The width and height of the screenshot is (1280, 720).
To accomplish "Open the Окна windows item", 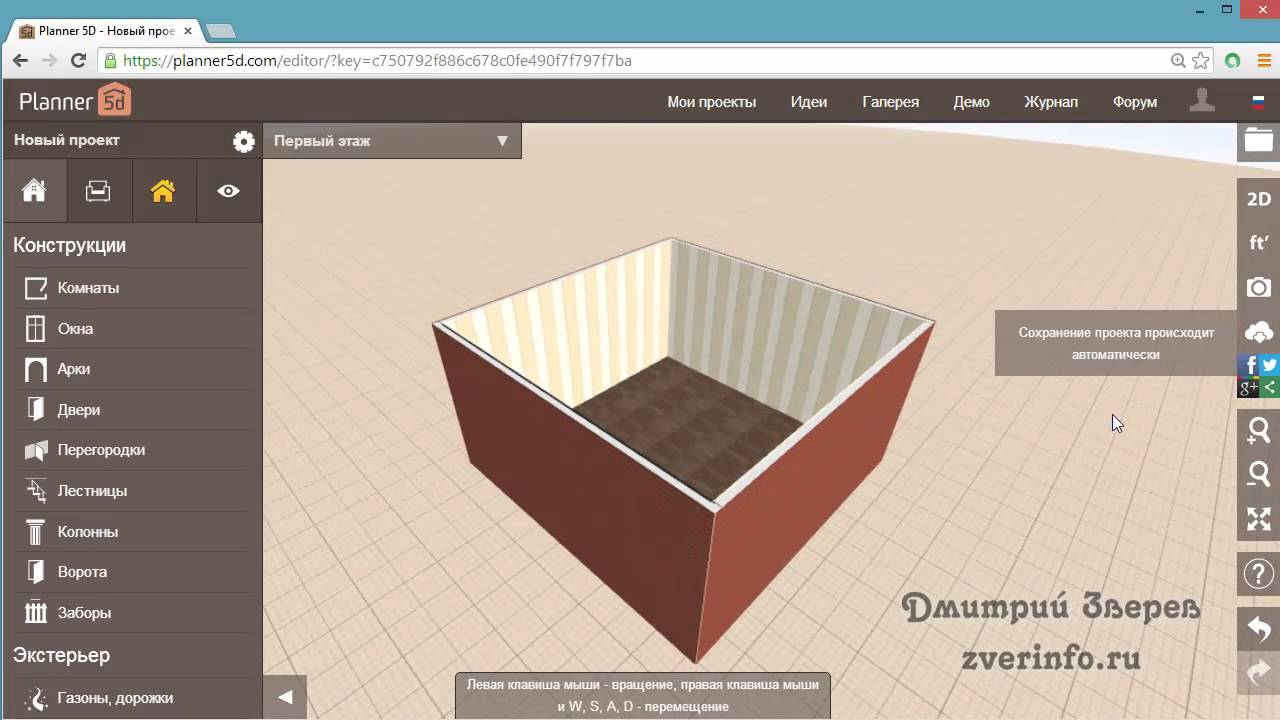I will coord(131,328).
